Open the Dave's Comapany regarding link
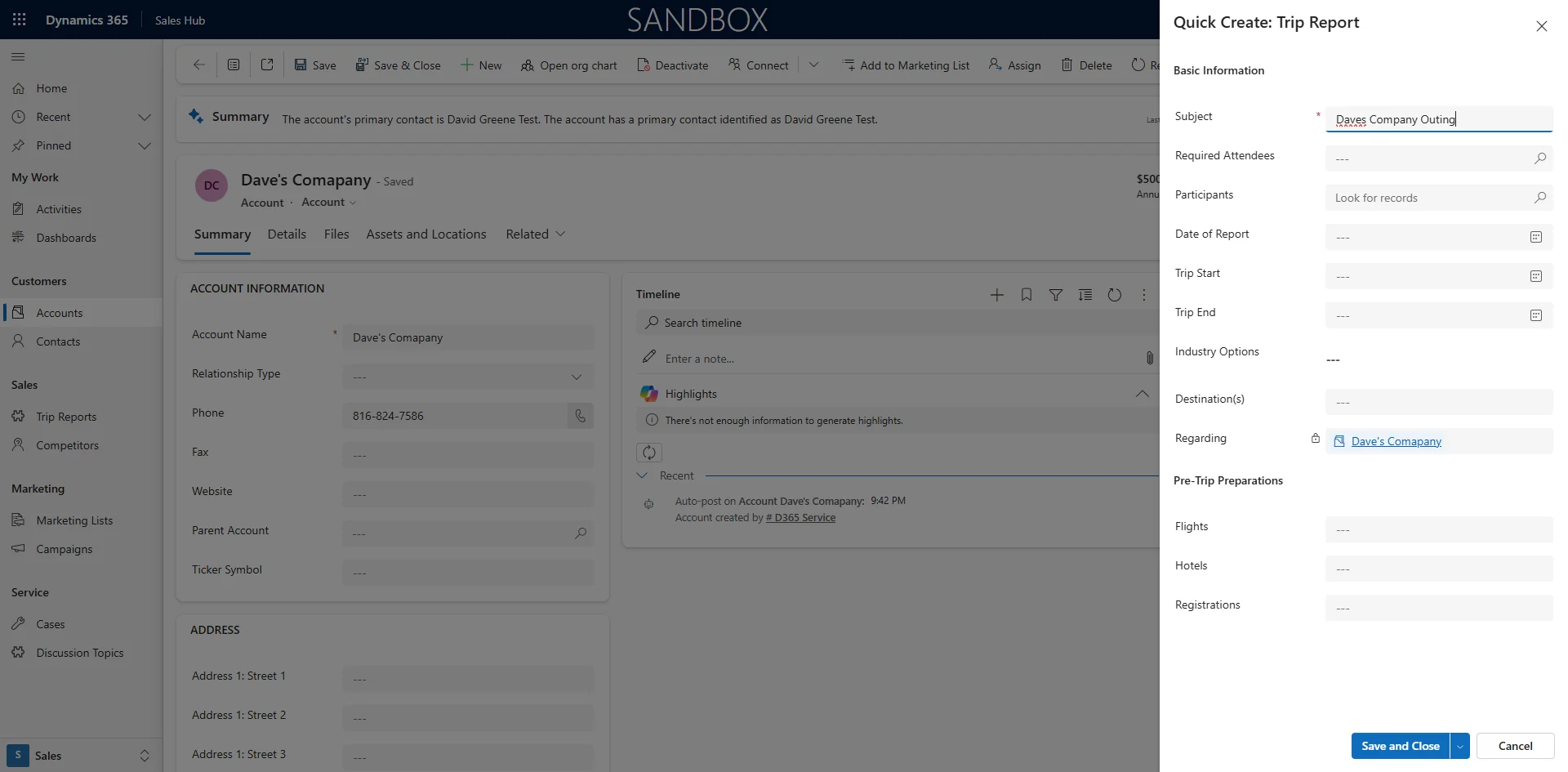The image size is (1568, 772). click(x=1396, y=441)
